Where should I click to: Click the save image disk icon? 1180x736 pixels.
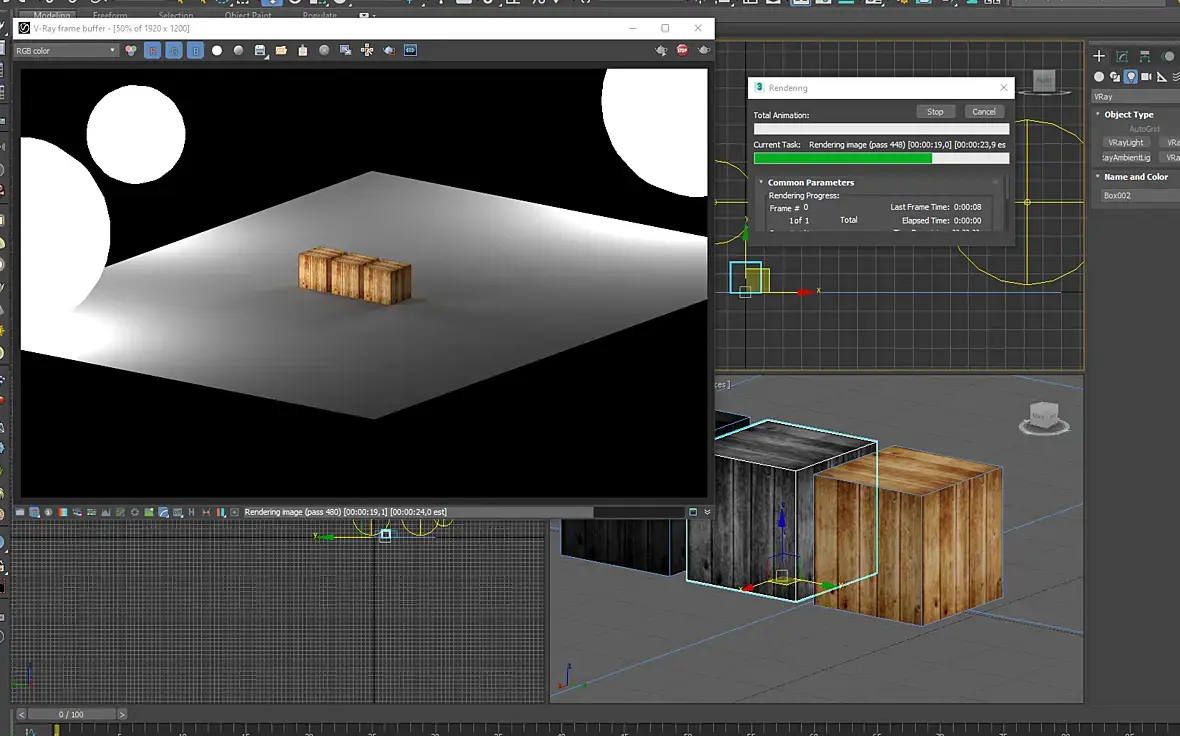260,50
